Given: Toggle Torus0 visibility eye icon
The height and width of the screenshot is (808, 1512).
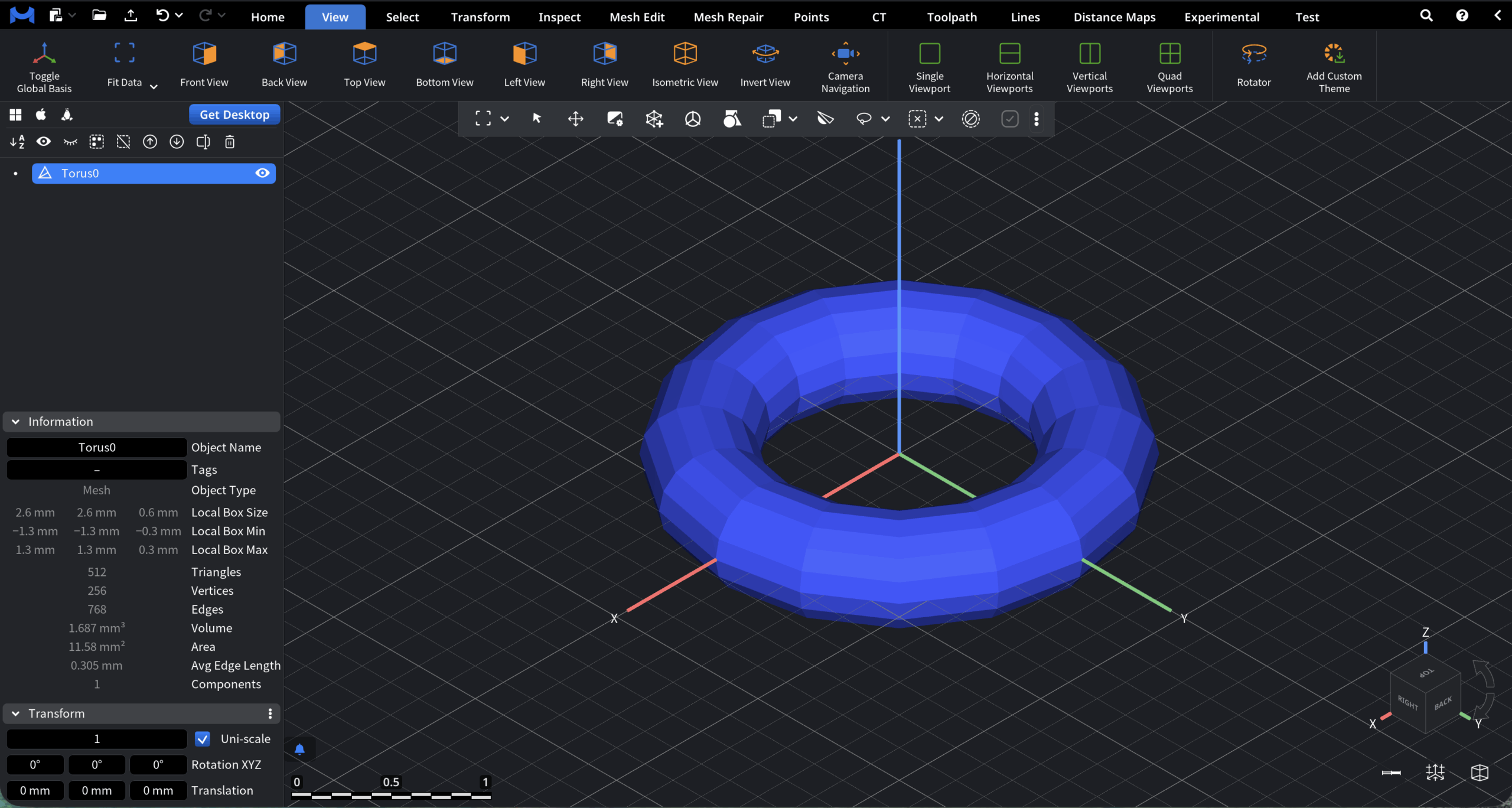Looking at the screenshot, I should coord(262,173).
